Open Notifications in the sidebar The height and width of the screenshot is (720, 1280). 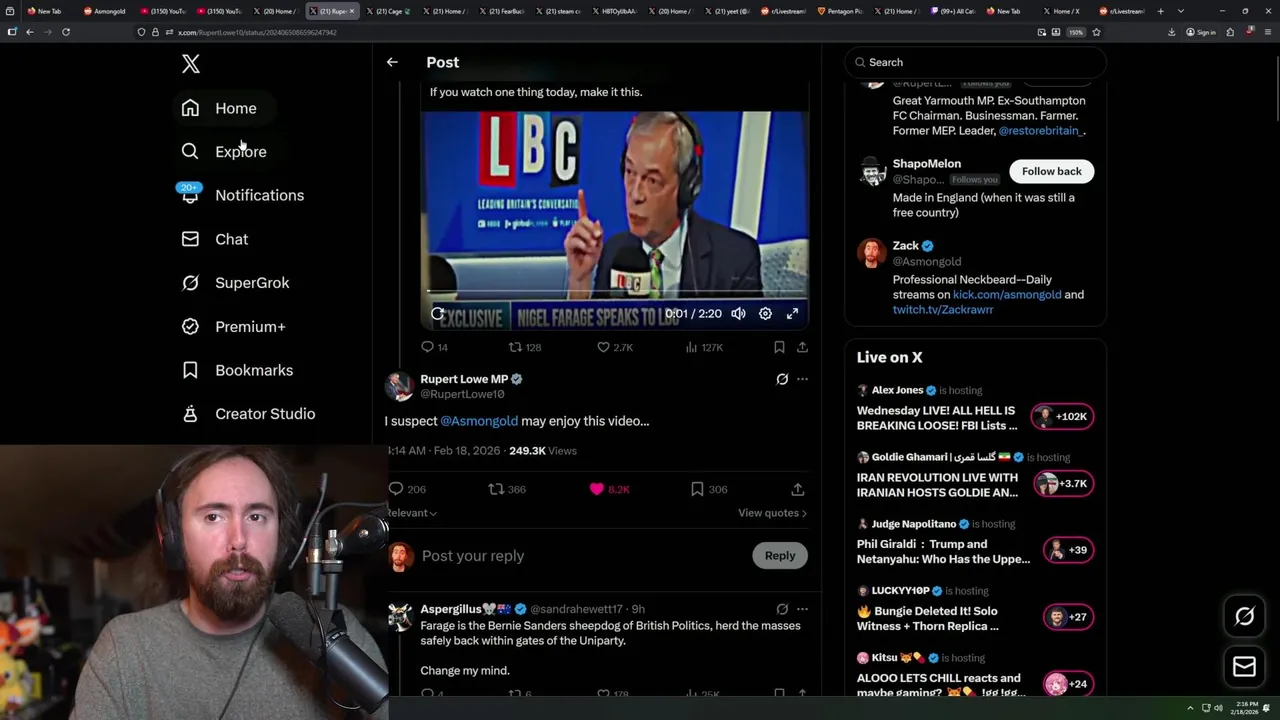click(242, 195)
